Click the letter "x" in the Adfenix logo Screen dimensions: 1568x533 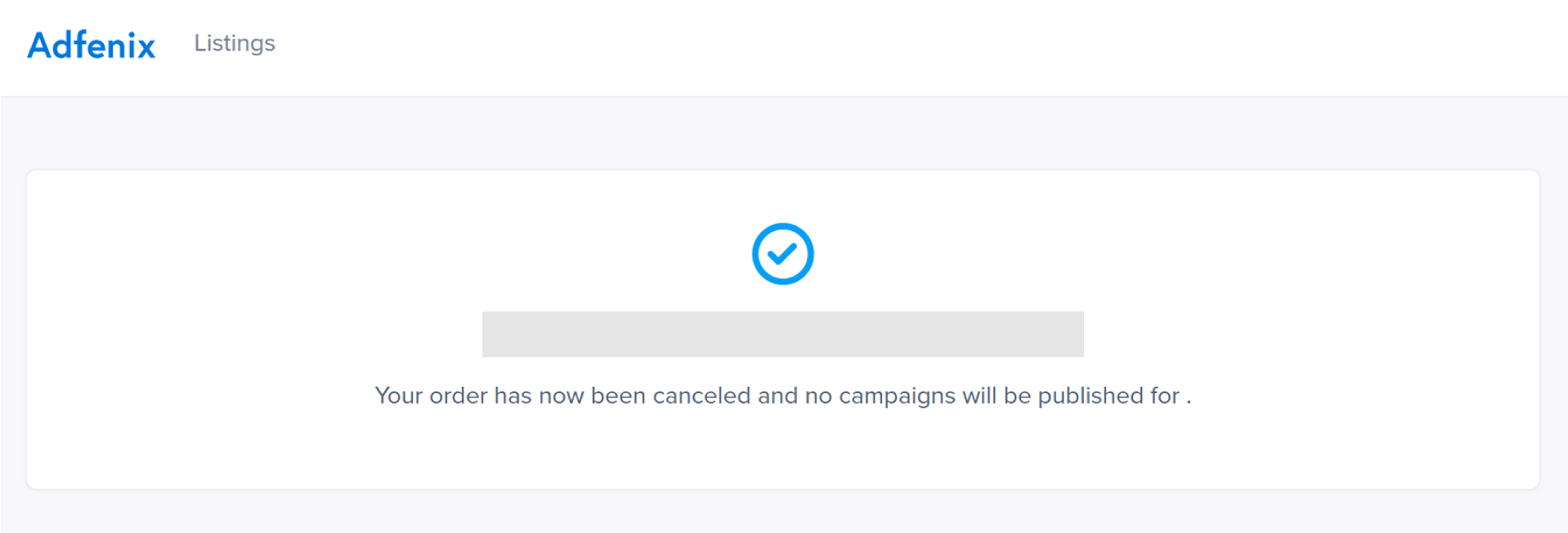[145, 47]
